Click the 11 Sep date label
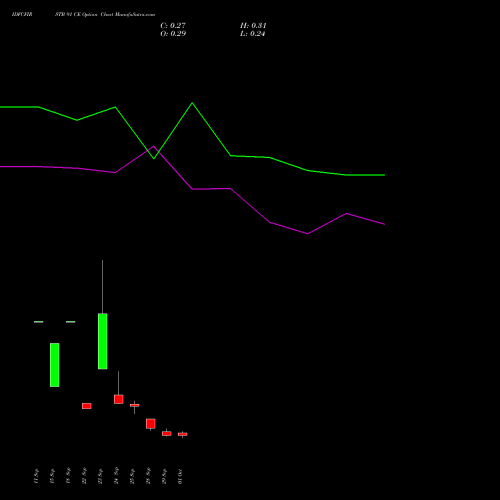This screenshot has height=500, width=500. point(36,476)
